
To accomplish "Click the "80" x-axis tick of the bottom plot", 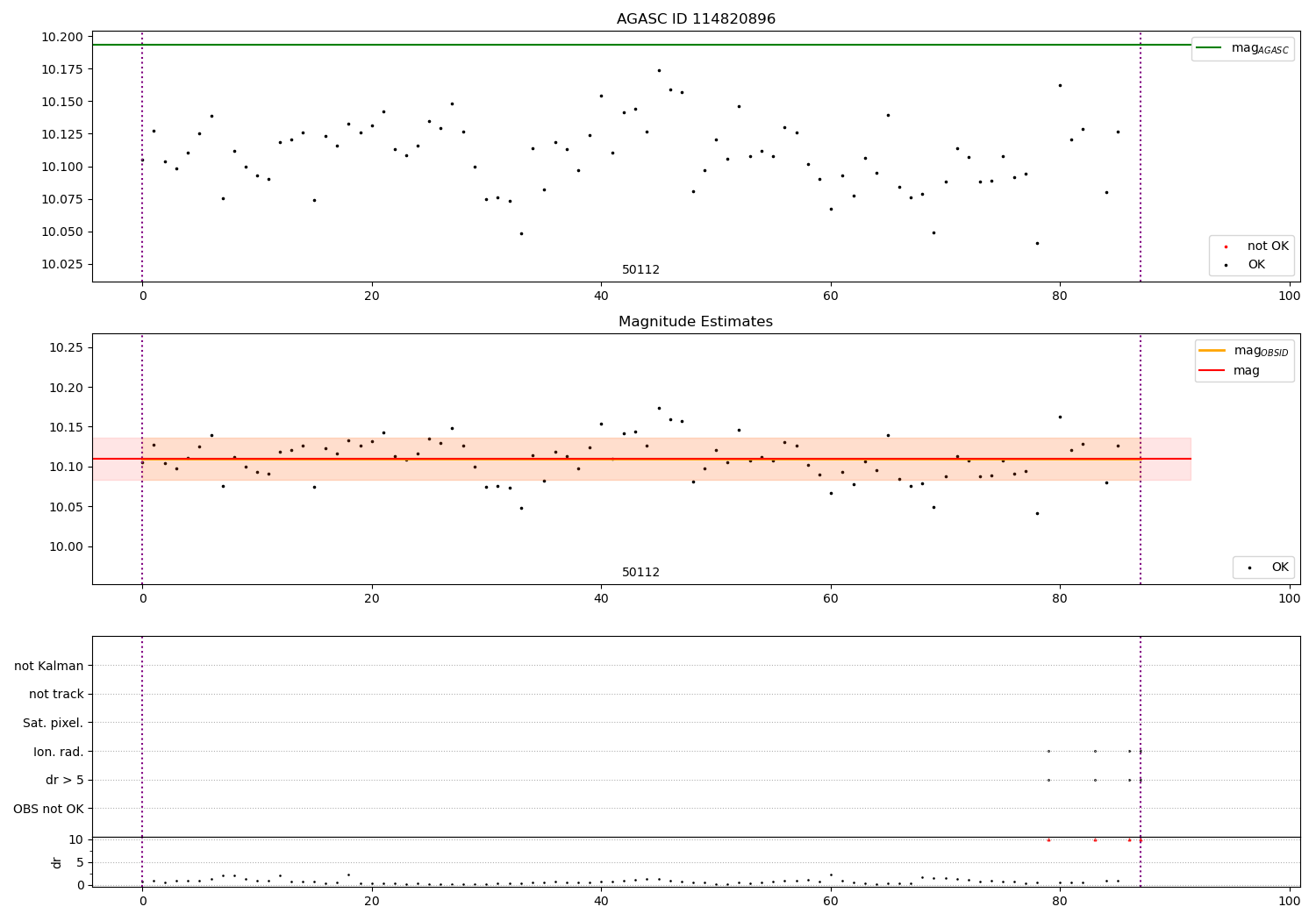I will [x=1060, y=901].
